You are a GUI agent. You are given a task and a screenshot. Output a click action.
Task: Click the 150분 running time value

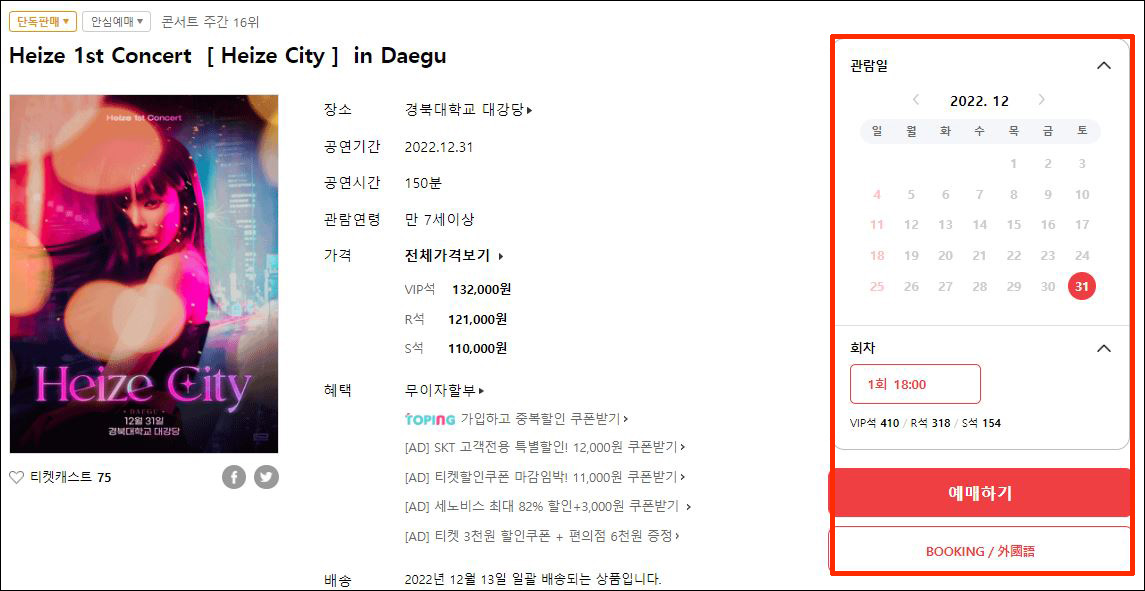pyautogui.click(x=423, y=183)
